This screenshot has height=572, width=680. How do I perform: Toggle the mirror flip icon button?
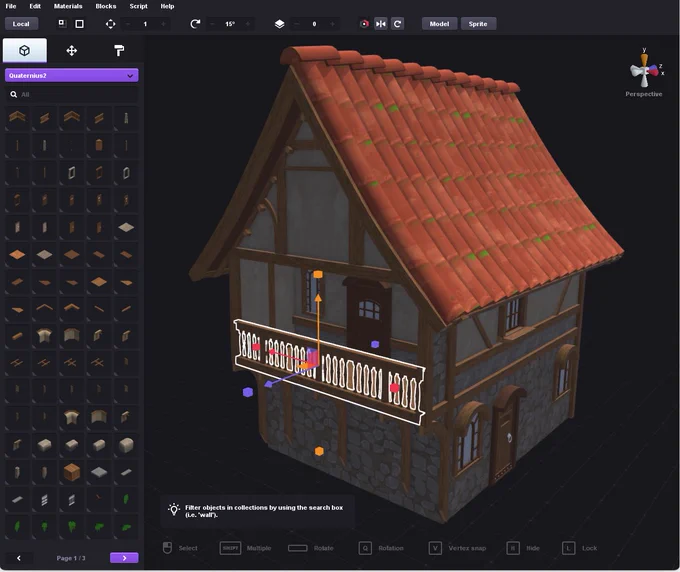[381, 24]
